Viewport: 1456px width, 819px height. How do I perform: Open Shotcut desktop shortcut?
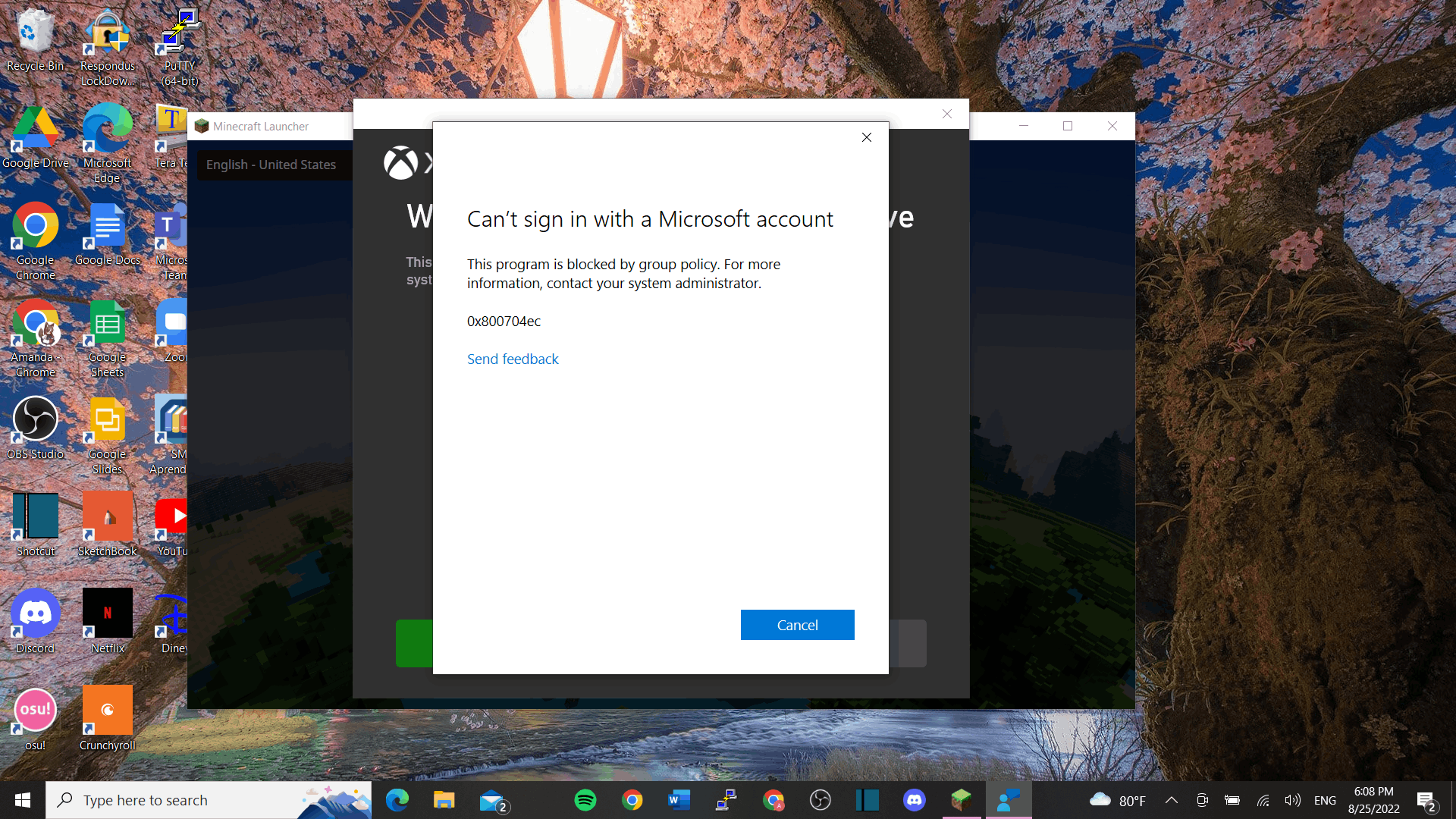tap(35, 526)
